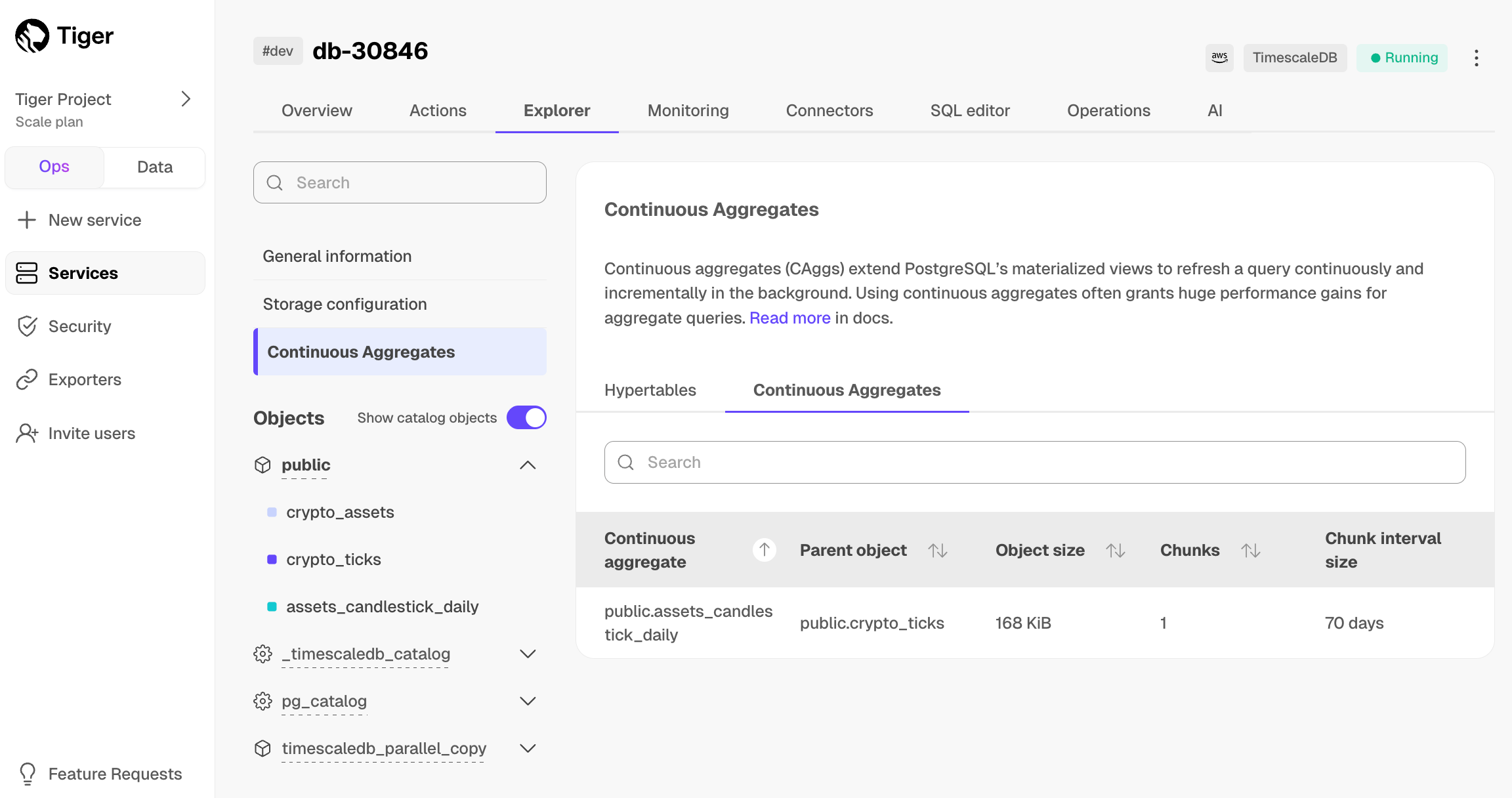Switch to the Hypertables sub-tab
The width and height of the screenshot is (1512, 798).
[x=650, y=390]
